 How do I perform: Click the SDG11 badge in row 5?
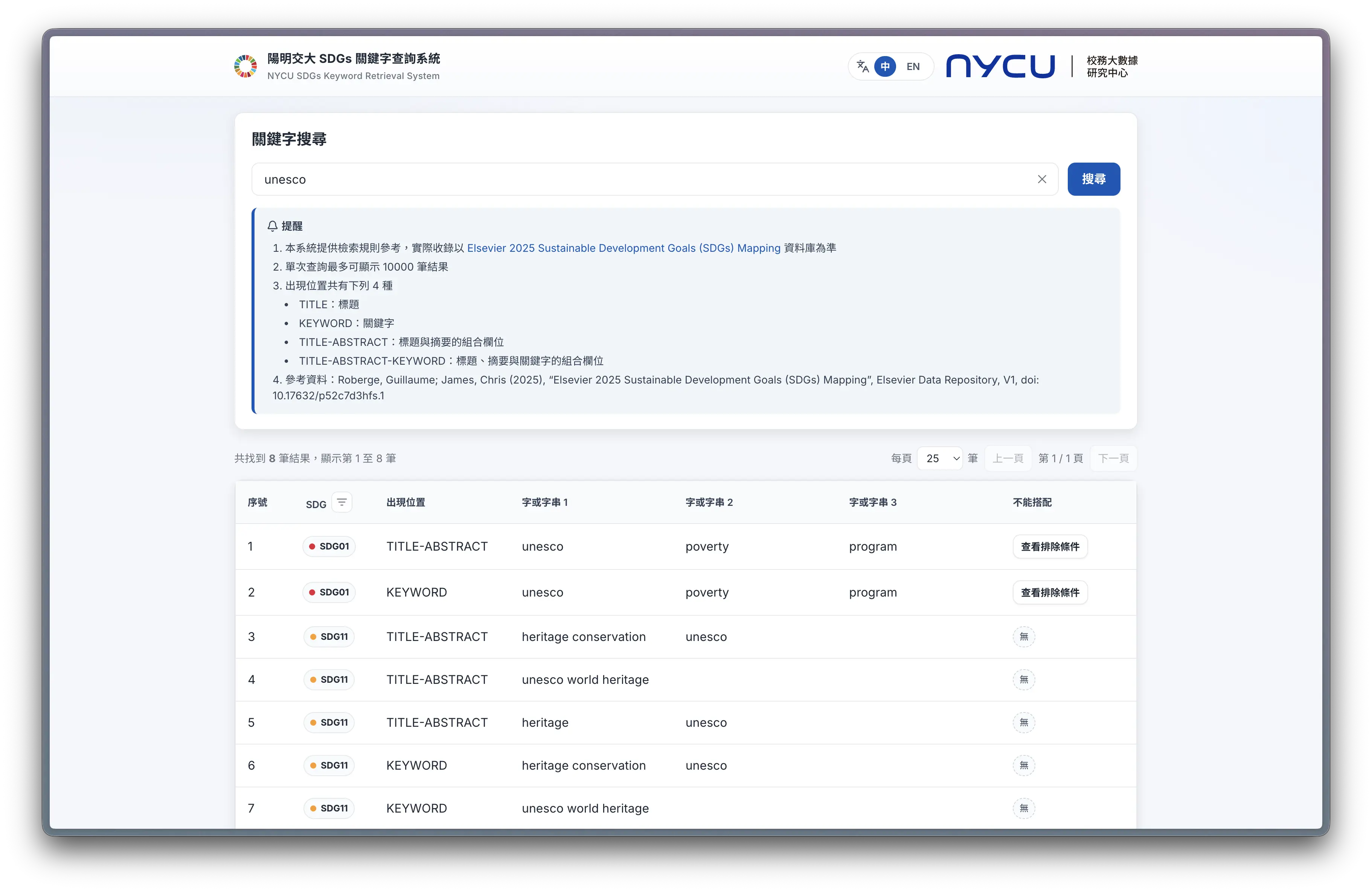(x=329, y=723)
